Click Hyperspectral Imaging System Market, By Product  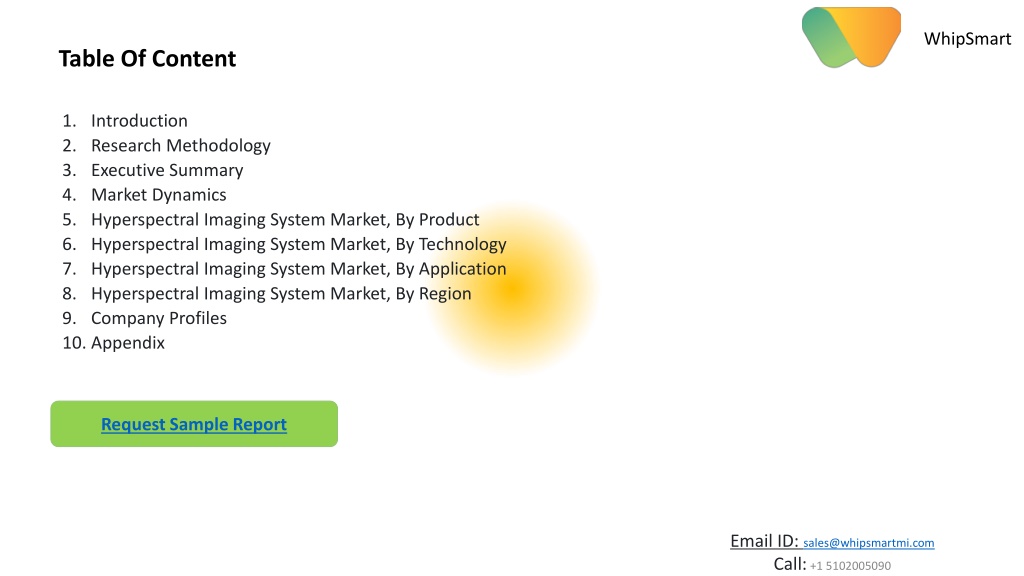tap(285, 219)
